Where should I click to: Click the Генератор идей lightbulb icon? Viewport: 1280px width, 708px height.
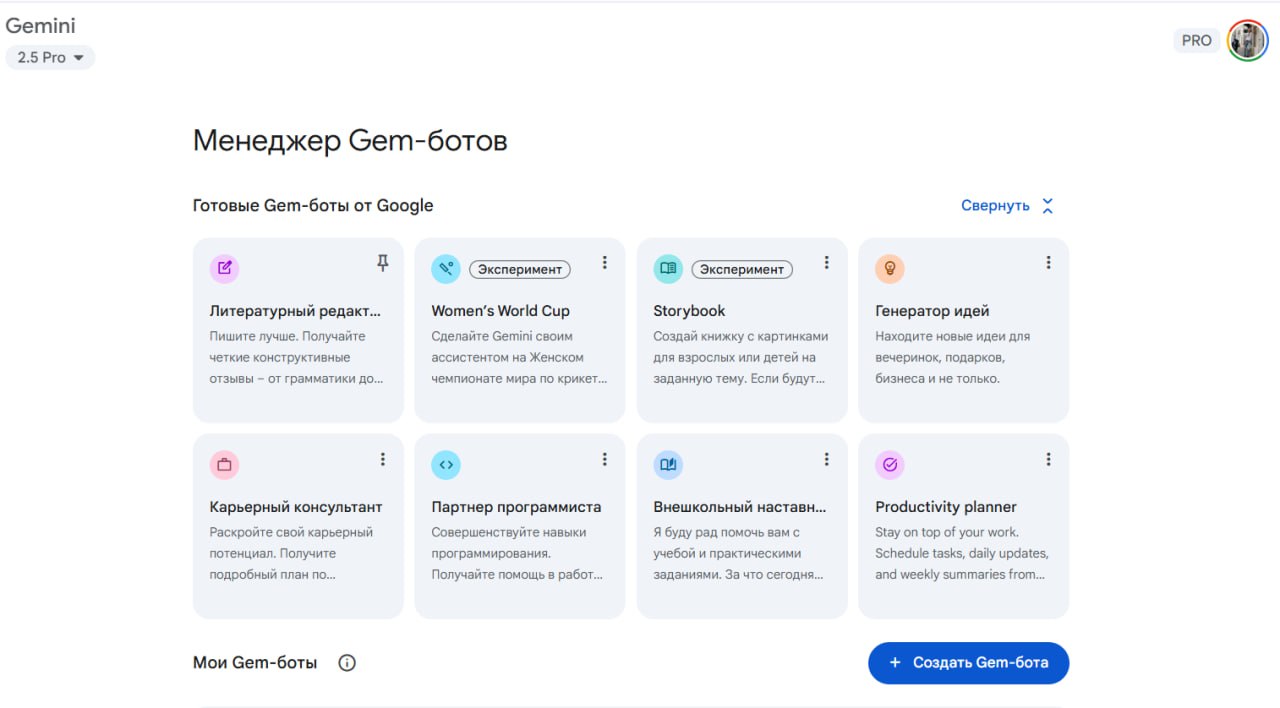(x=889, y=268)
